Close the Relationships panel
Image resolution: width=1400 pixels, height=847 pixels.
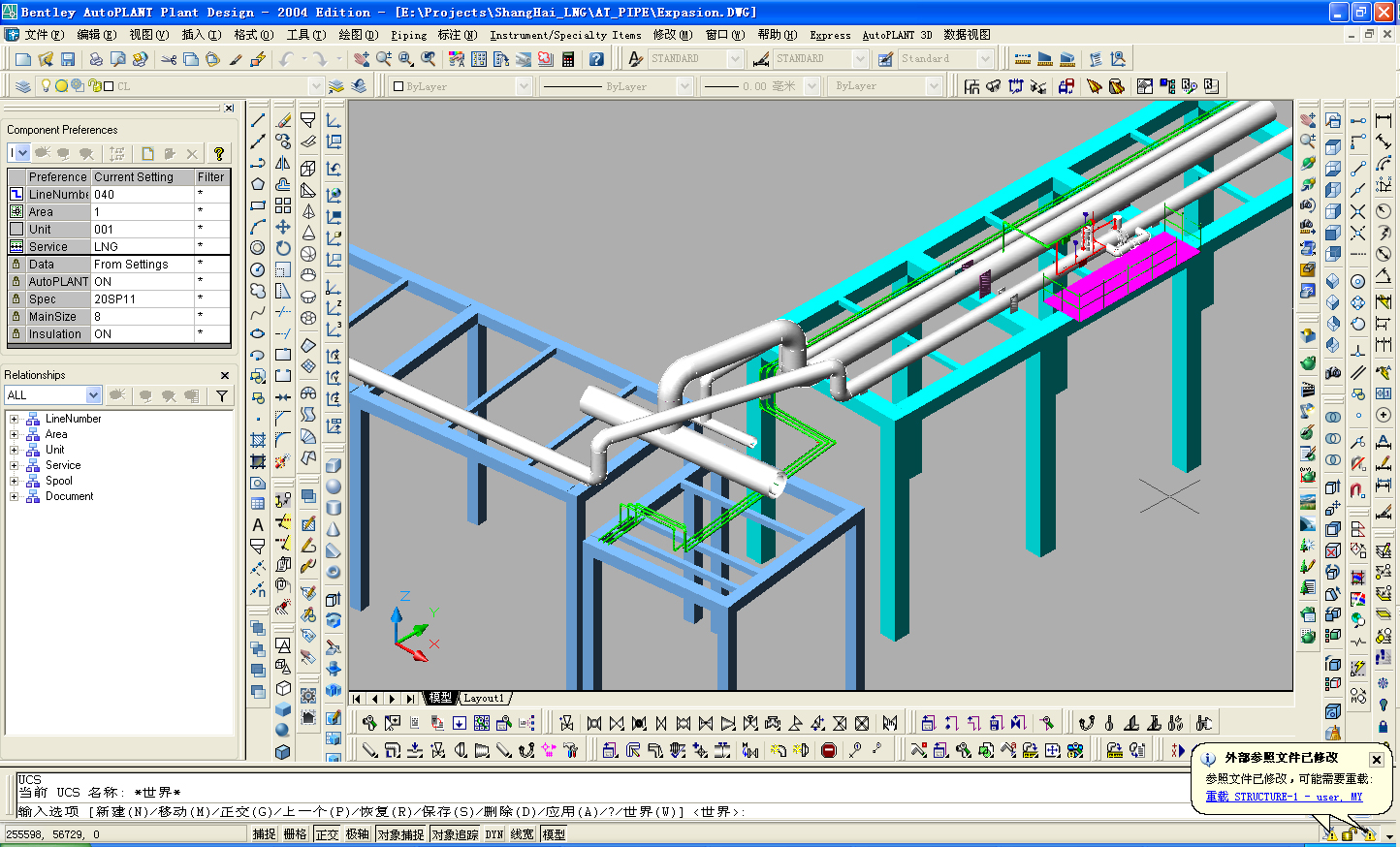[x=225, y=375]
